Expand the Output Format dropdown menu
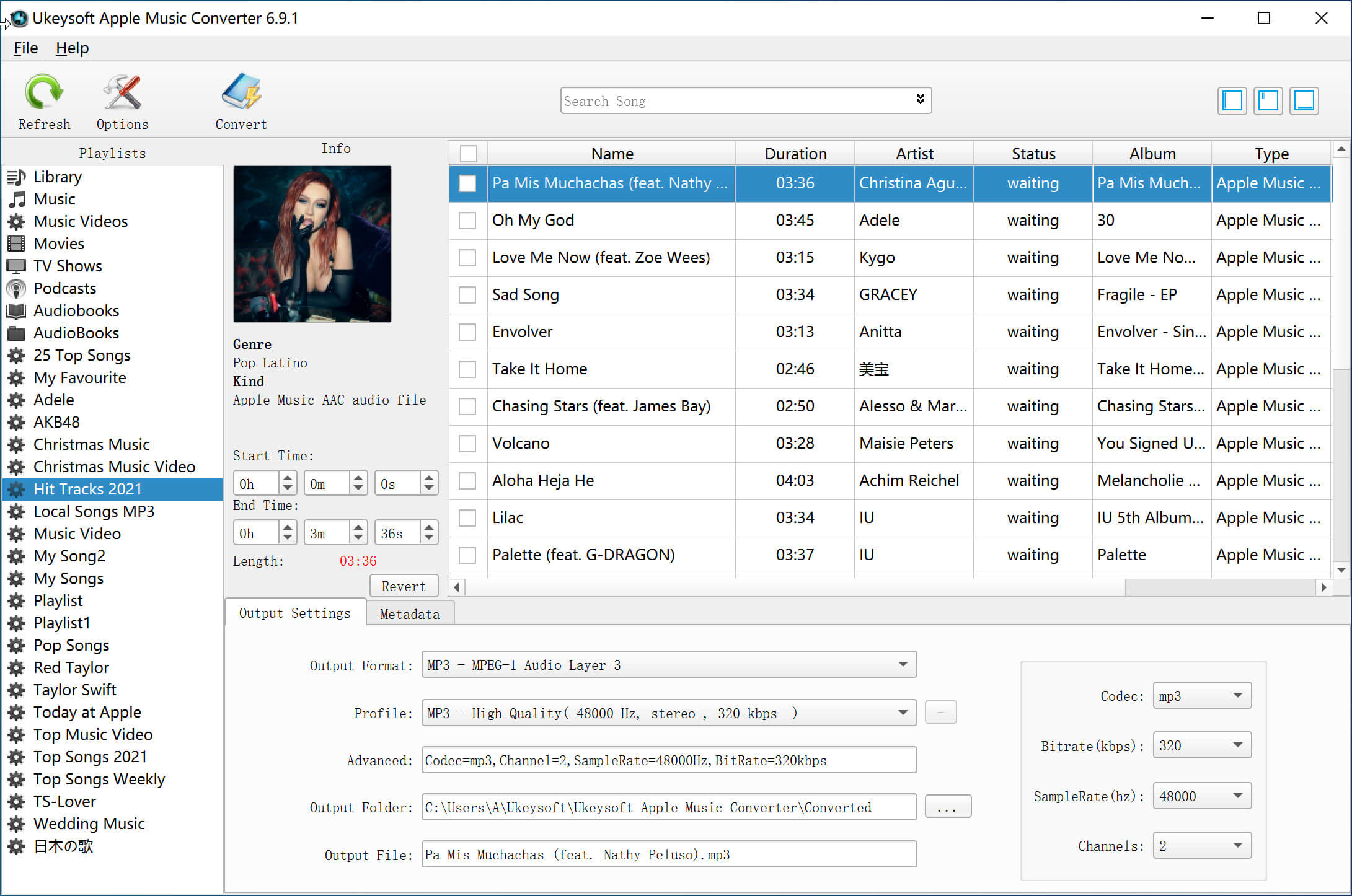The width and height of the screenshot is (1352, 896). (x=900, y=665)
